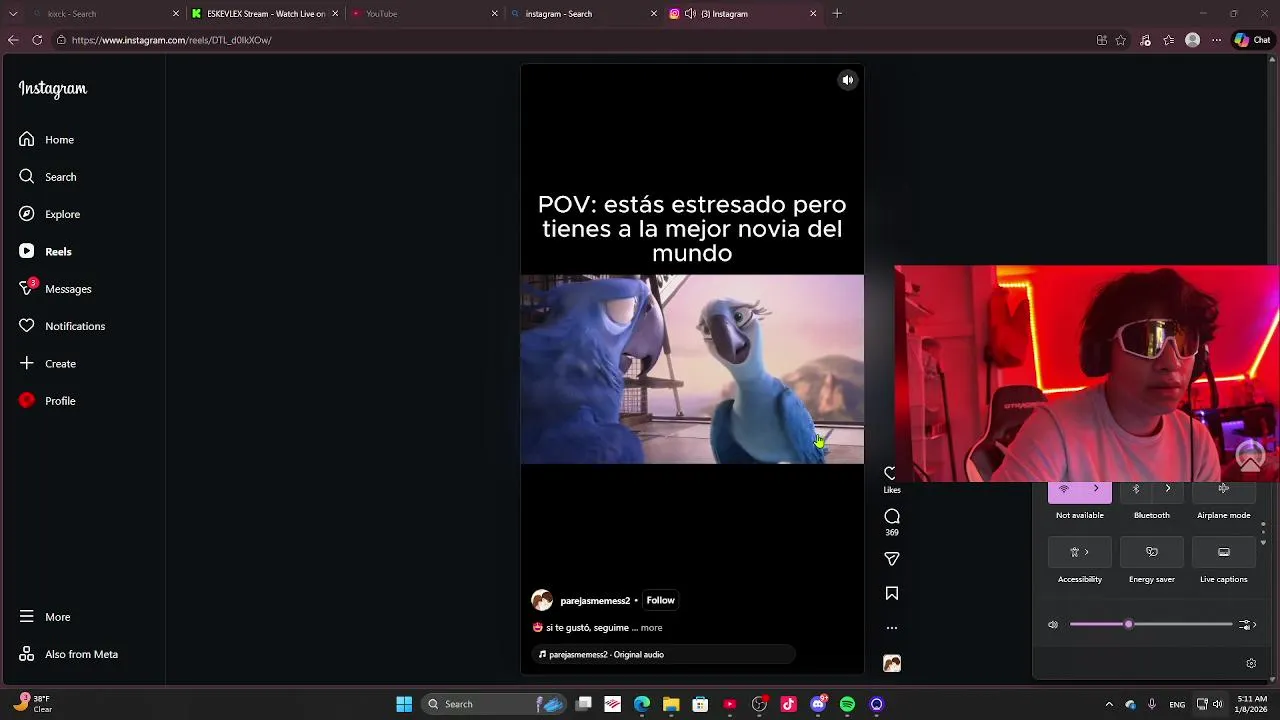Open Spotify from the taskbar
This screenshot has width=1280, height=720.
click(848, 704)
